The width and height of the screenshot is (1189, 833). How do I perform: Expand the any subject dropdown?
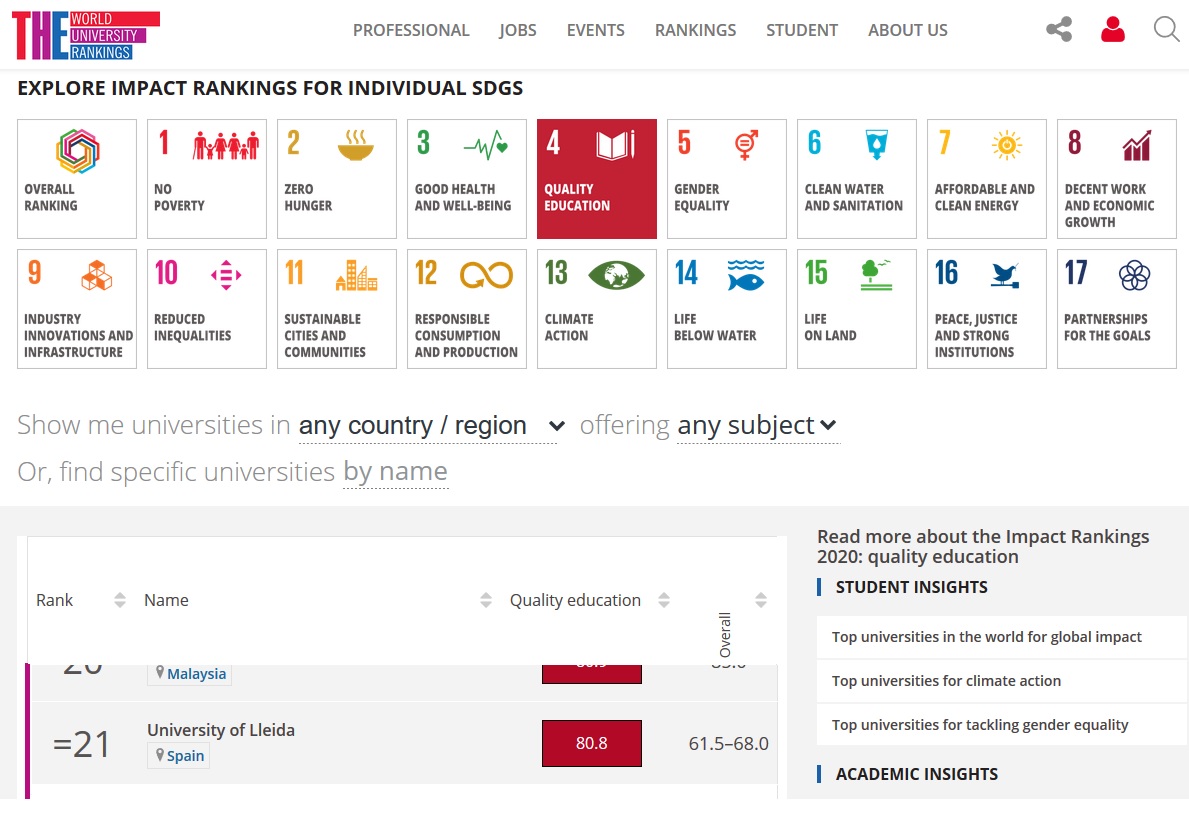[x=757, y=426]
